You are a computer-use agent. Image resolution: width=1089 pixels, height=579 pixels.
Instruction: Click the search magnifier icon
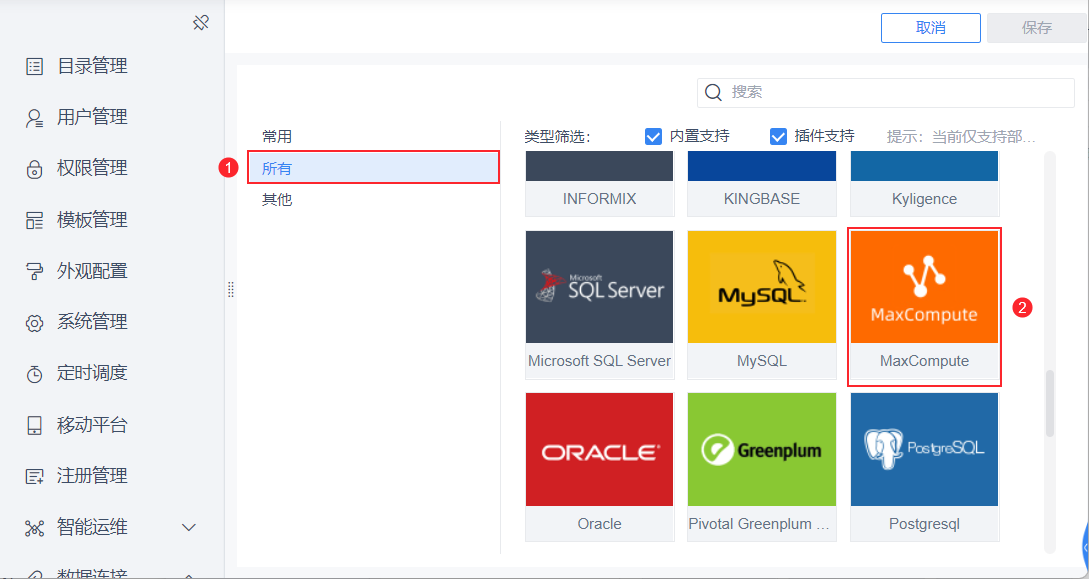[713, 92]
